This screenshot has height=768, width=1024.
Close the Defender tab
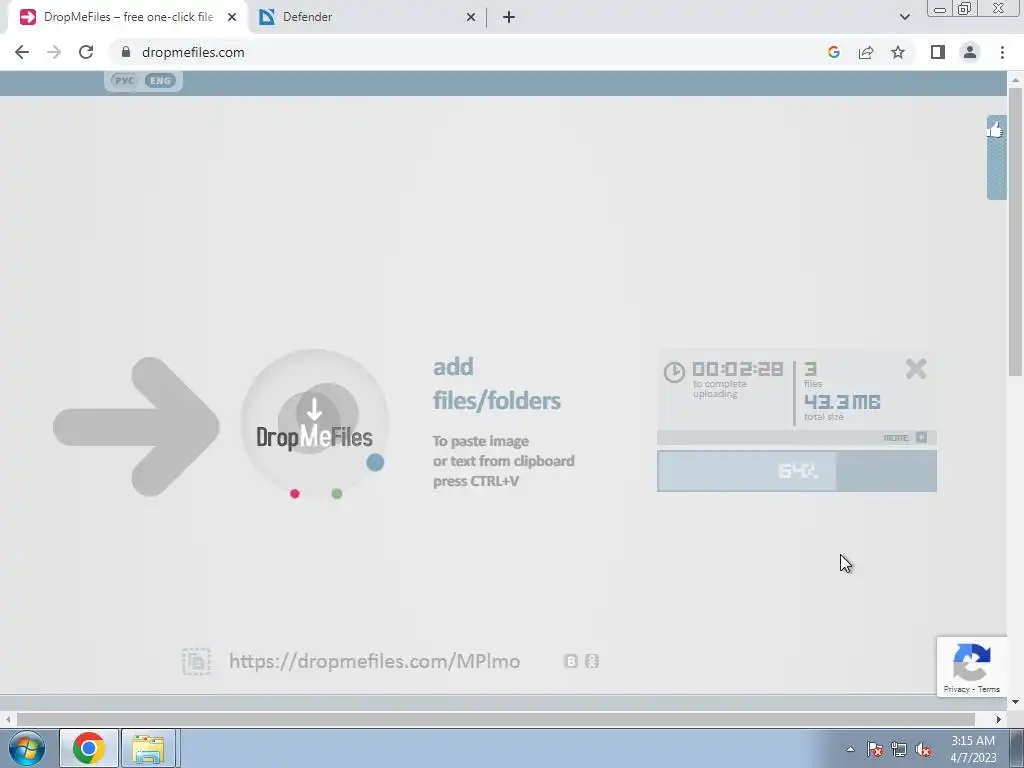pyautogui.click(x=471, y=18)
